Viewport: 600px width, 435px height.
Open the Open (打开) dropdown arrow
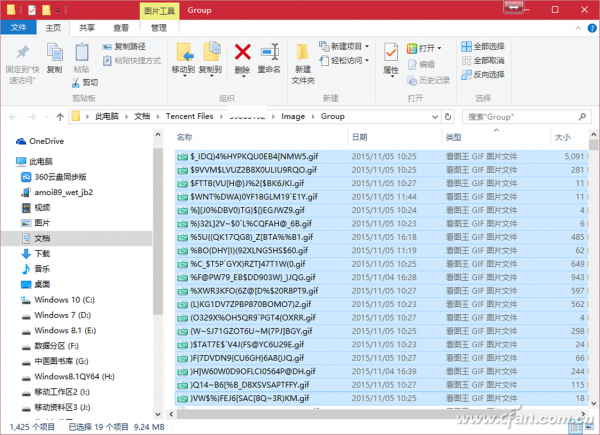click(439, 48)
